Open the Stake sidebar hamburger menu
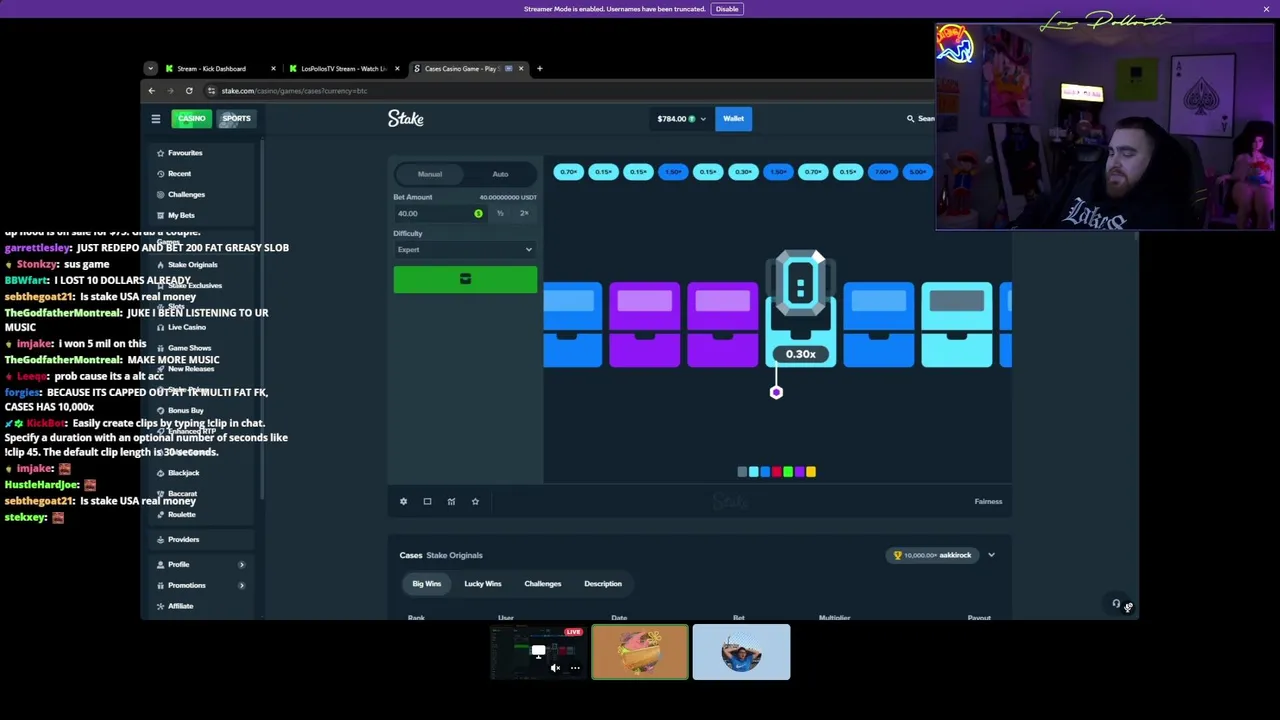 point(156,119)
